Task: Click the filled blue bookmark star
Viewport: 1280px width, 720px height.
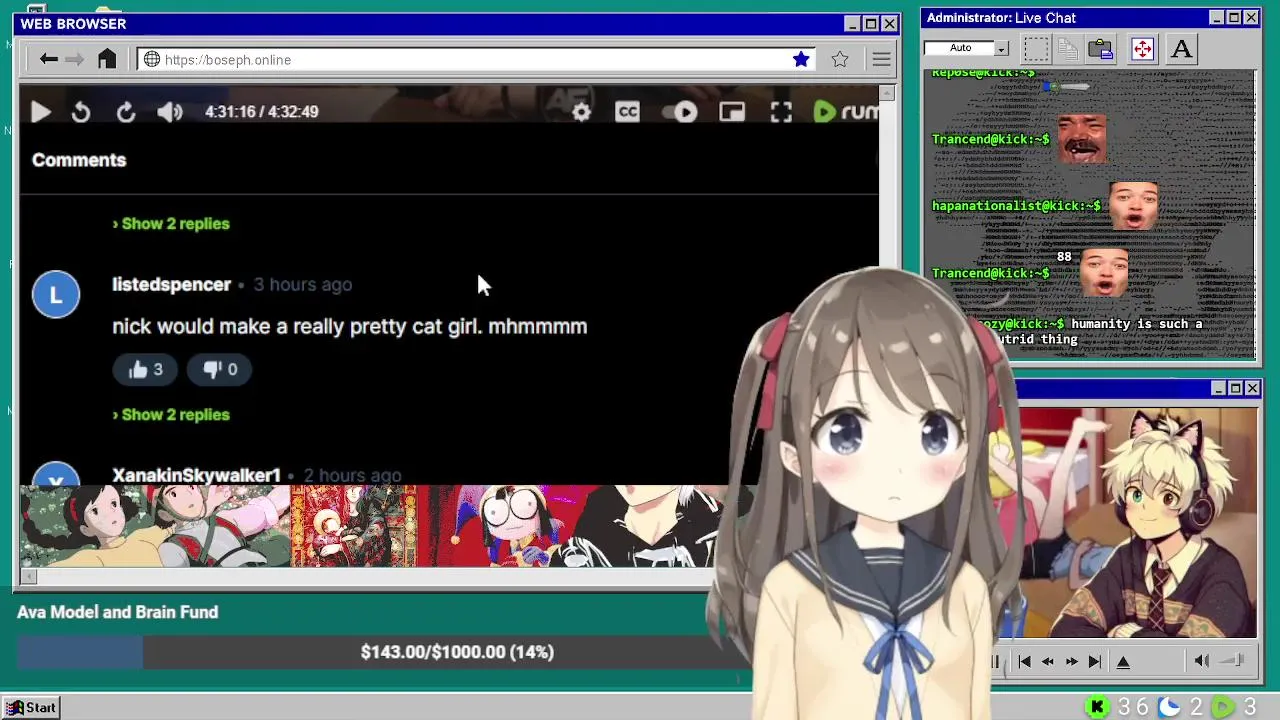Action: 801,59
